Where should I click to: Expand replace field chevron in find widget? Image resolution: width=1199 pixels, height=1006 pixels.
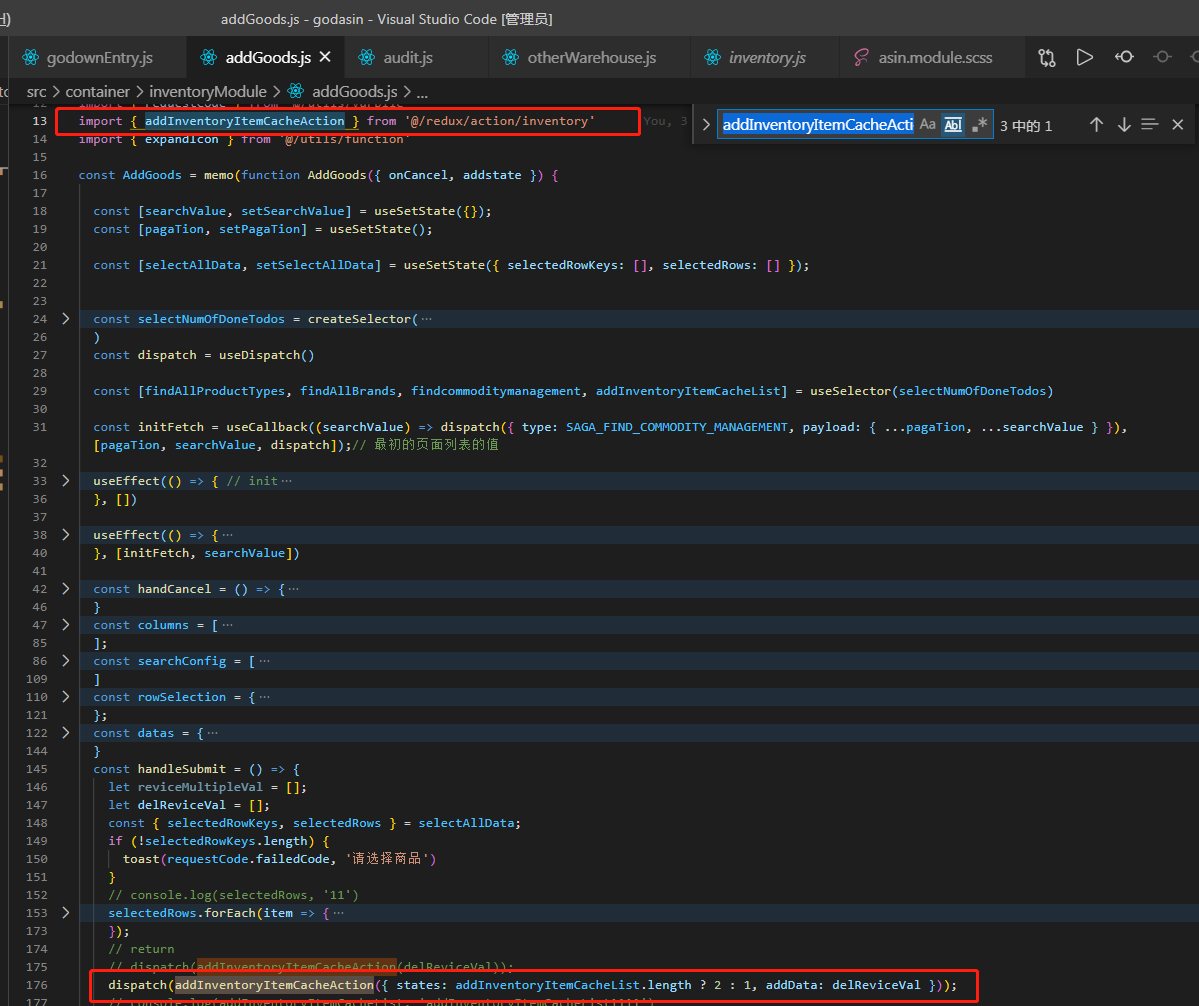click(706, 125)
